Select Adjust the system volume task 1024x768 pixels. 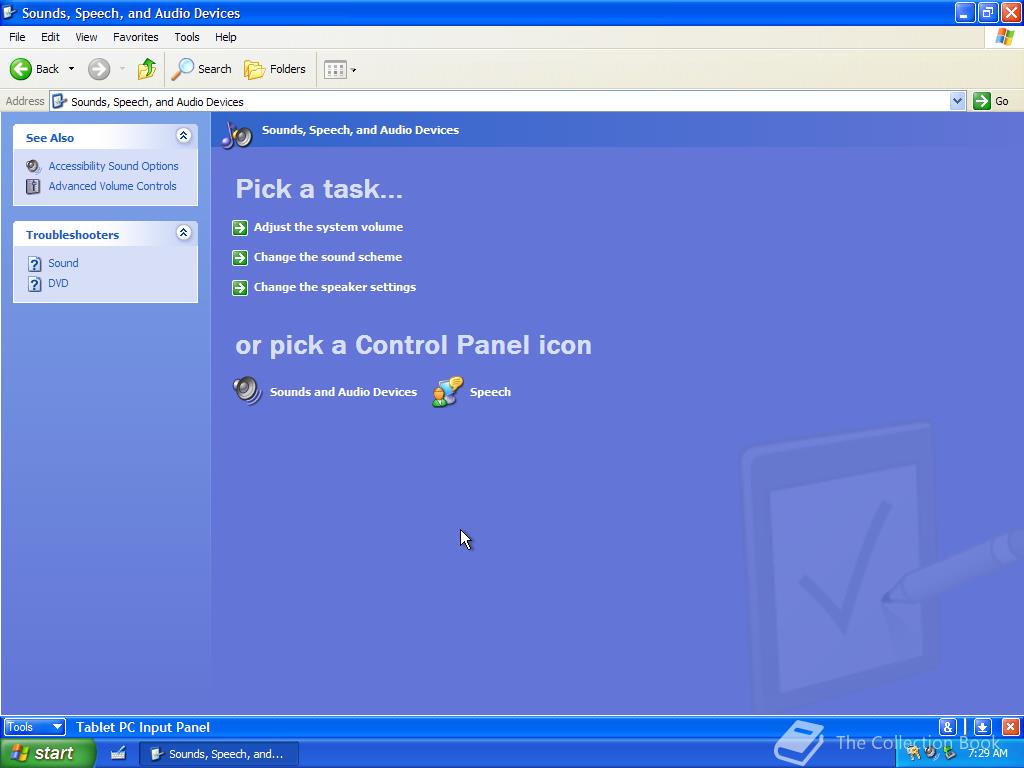[x=328, y=227]
